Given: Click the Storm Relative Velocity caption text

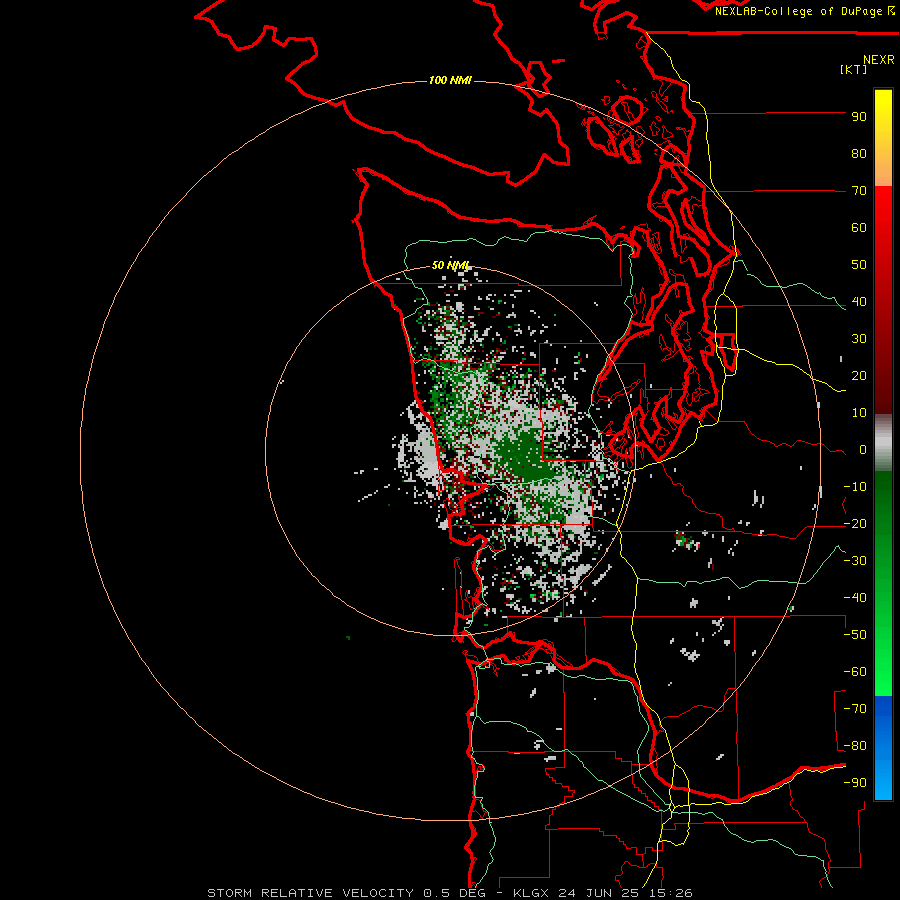Looking at the screenshot, I should (x=311, y=893).
